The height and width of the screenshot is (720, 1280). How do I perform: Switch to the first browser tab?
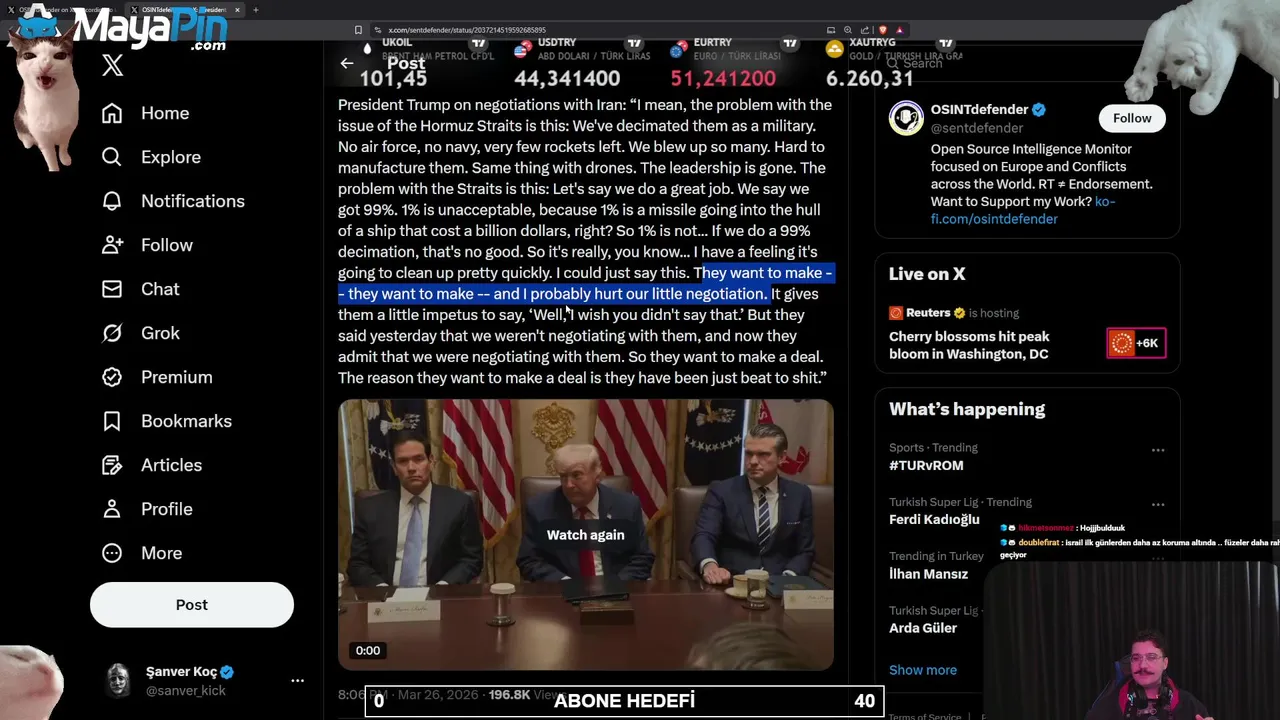tap(60, 10)
